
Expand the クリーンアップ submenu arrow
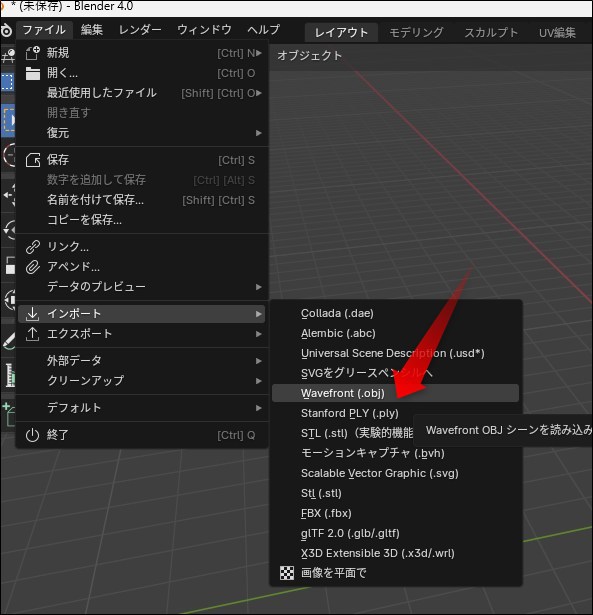coord(258,381)
